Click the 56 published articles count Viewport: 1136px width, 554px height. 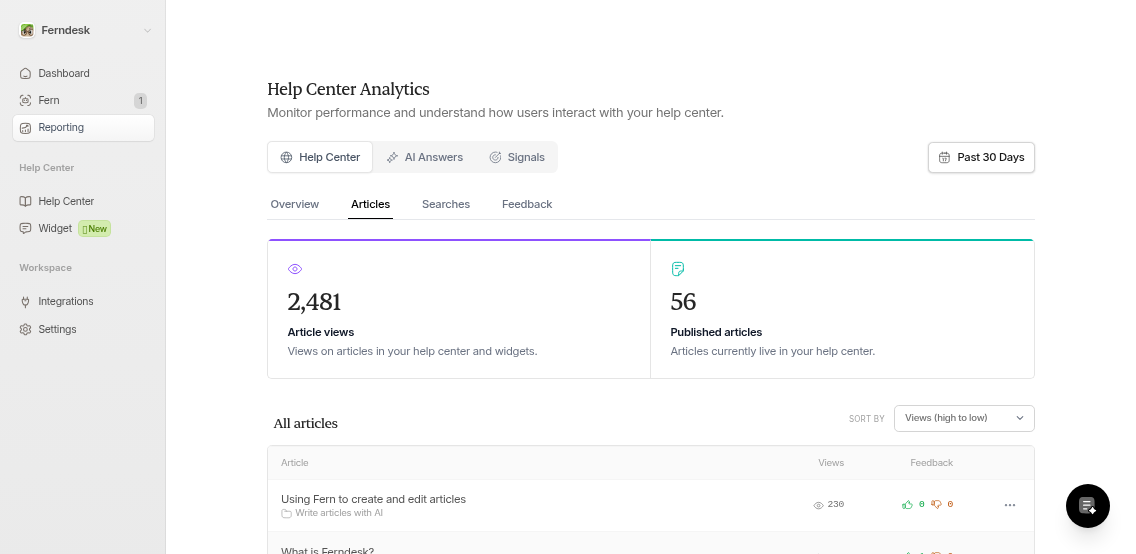tap(683, 302)
